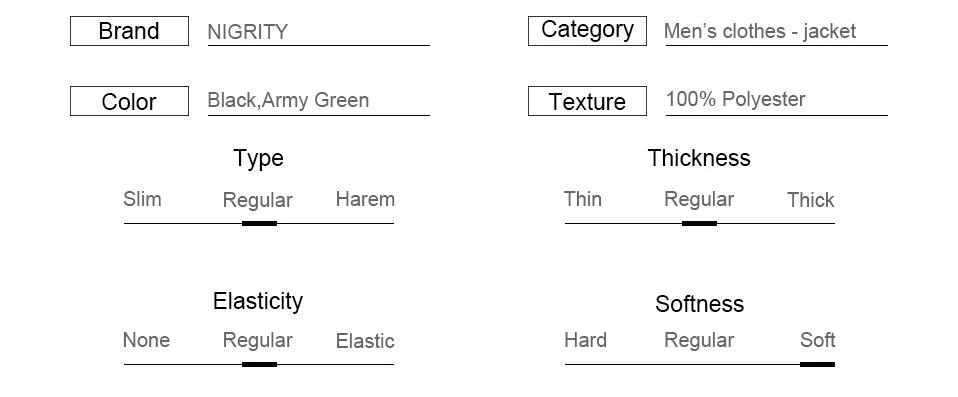
Task: Click the Thickness slider Regular marker
Action: 699,224
